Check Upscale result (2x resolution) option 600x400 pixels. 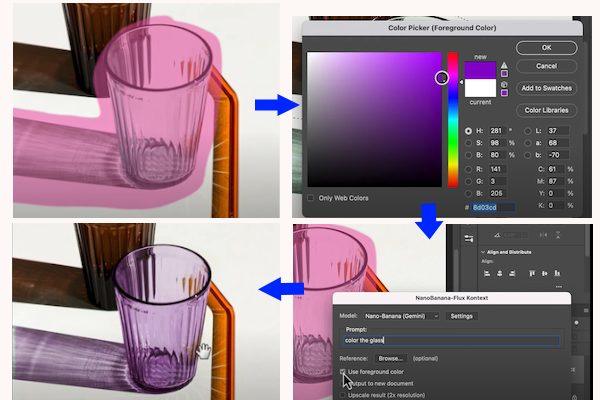point(341,396)
